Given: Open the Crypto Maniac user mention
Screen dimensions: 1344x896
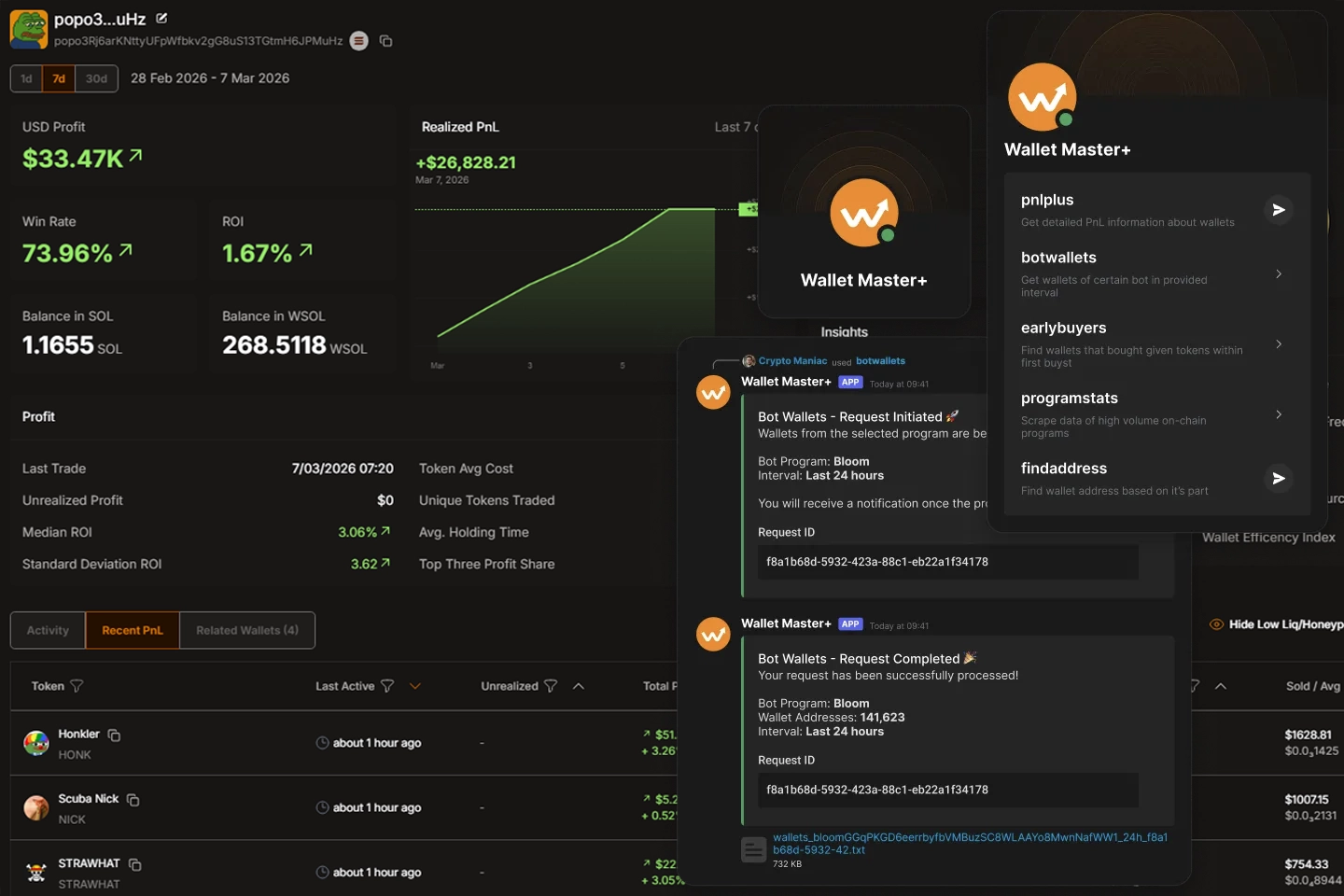Looking at the screenshot, I should pos(792,361).
